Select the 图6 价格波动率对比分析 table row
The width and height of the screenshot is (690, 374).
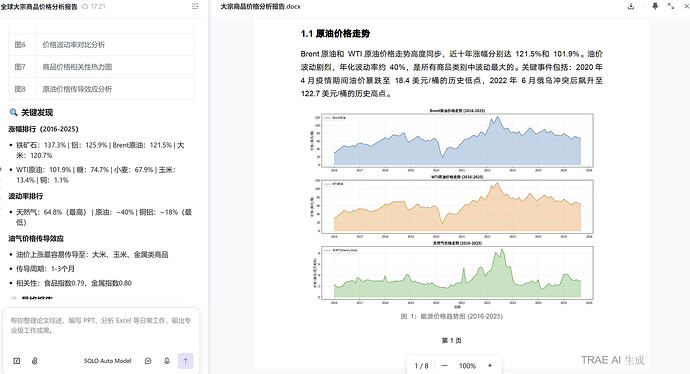pos(101,44)
